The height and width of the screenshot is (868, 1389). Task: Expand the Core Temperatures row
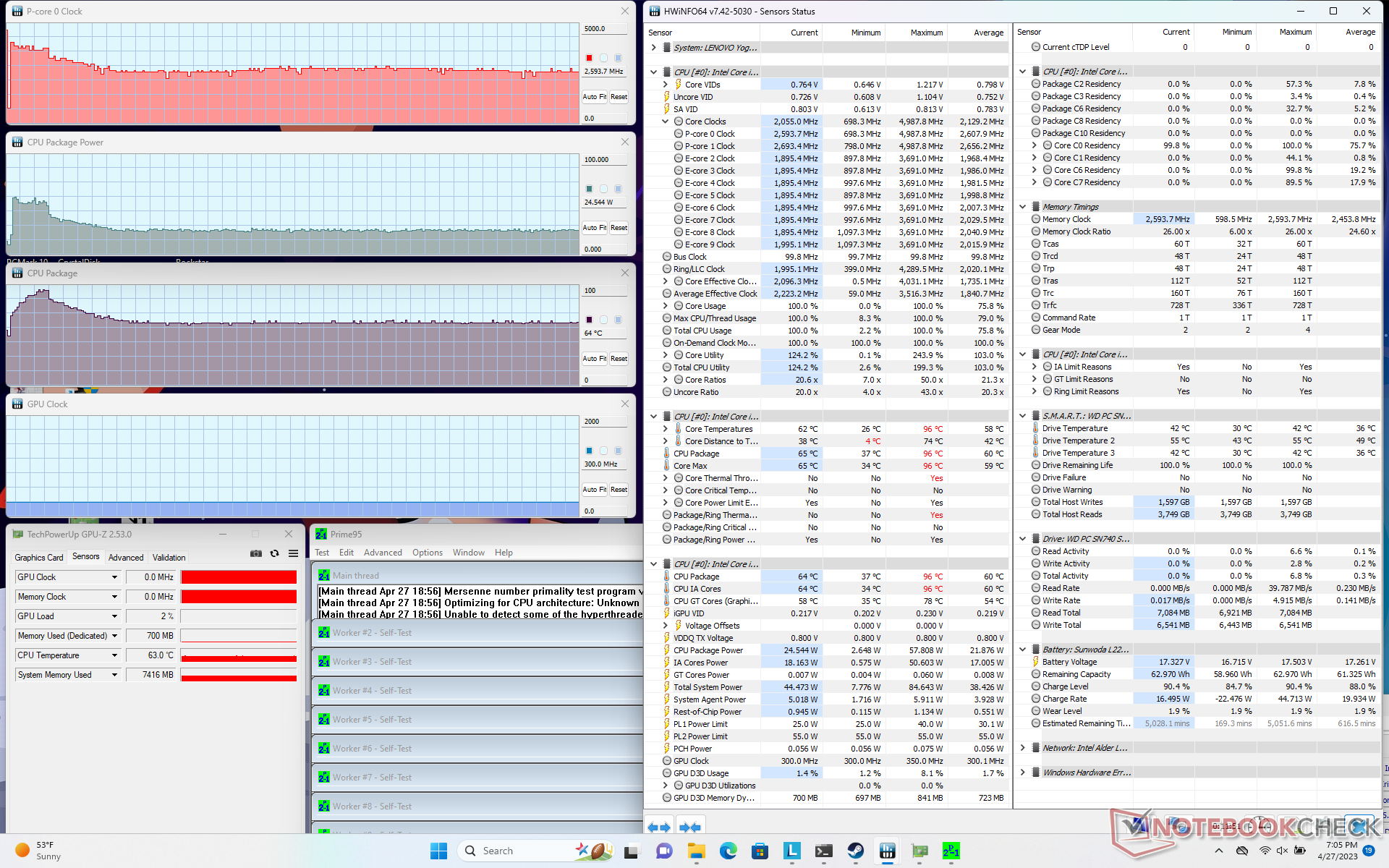(666, 429)
